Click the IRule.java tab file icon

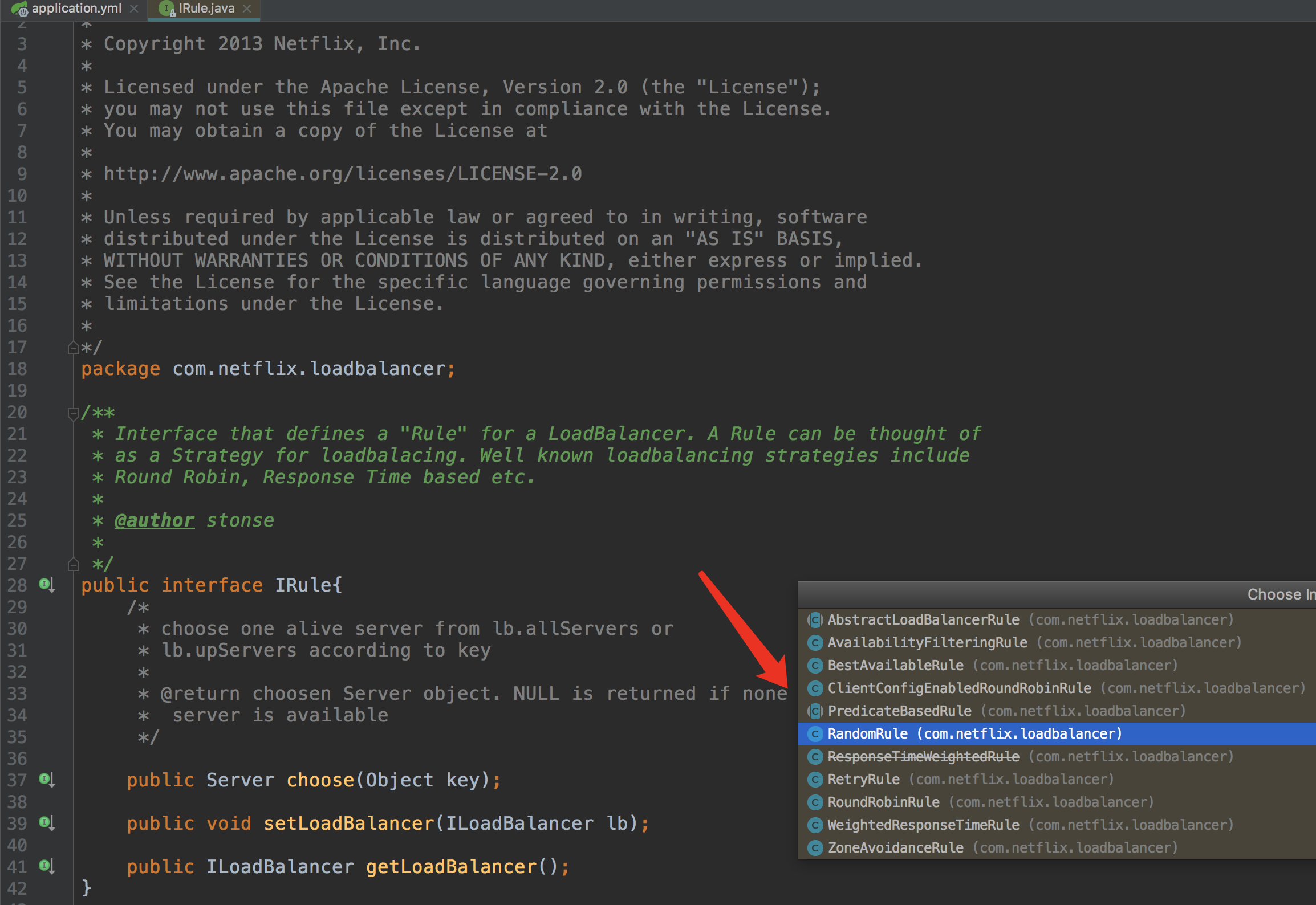coord(166,8)
